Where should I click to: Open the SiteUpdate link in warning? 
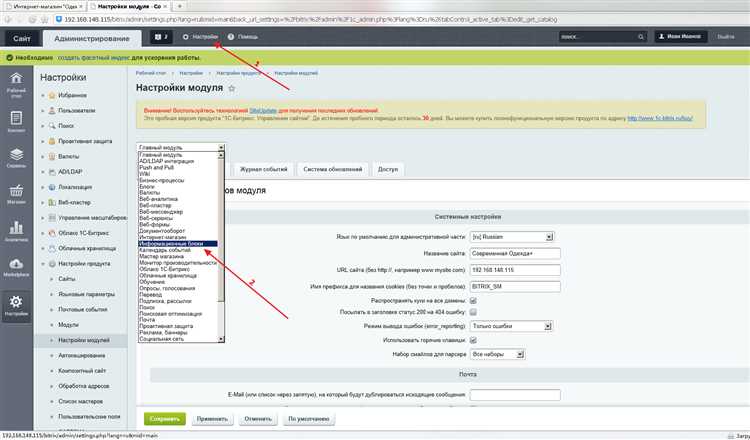[x=263, y=111]
